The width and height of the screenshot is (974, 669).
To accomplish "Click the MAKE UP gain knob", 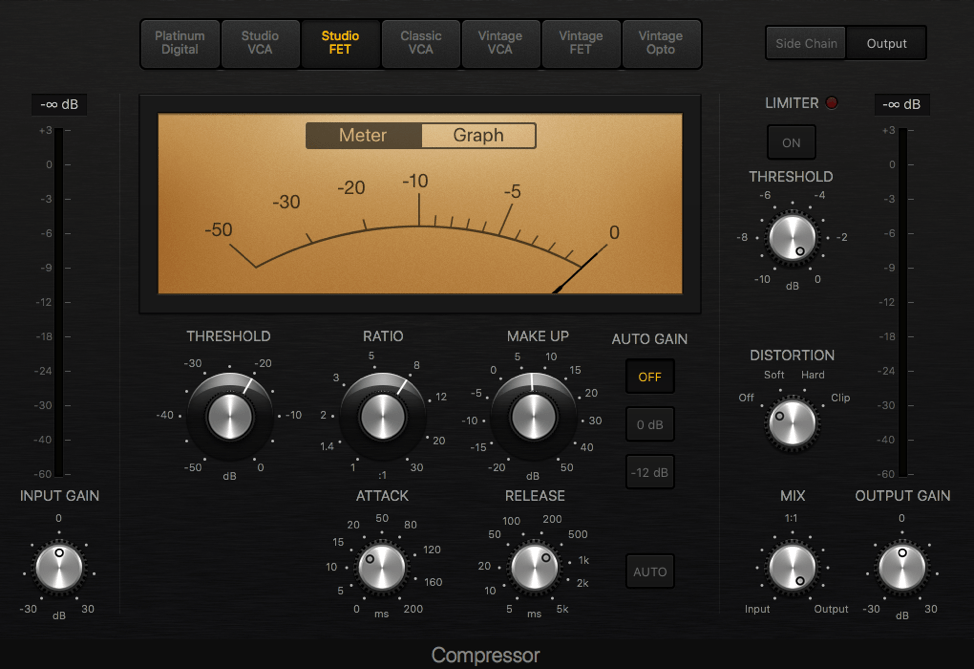I will point(533,416).
